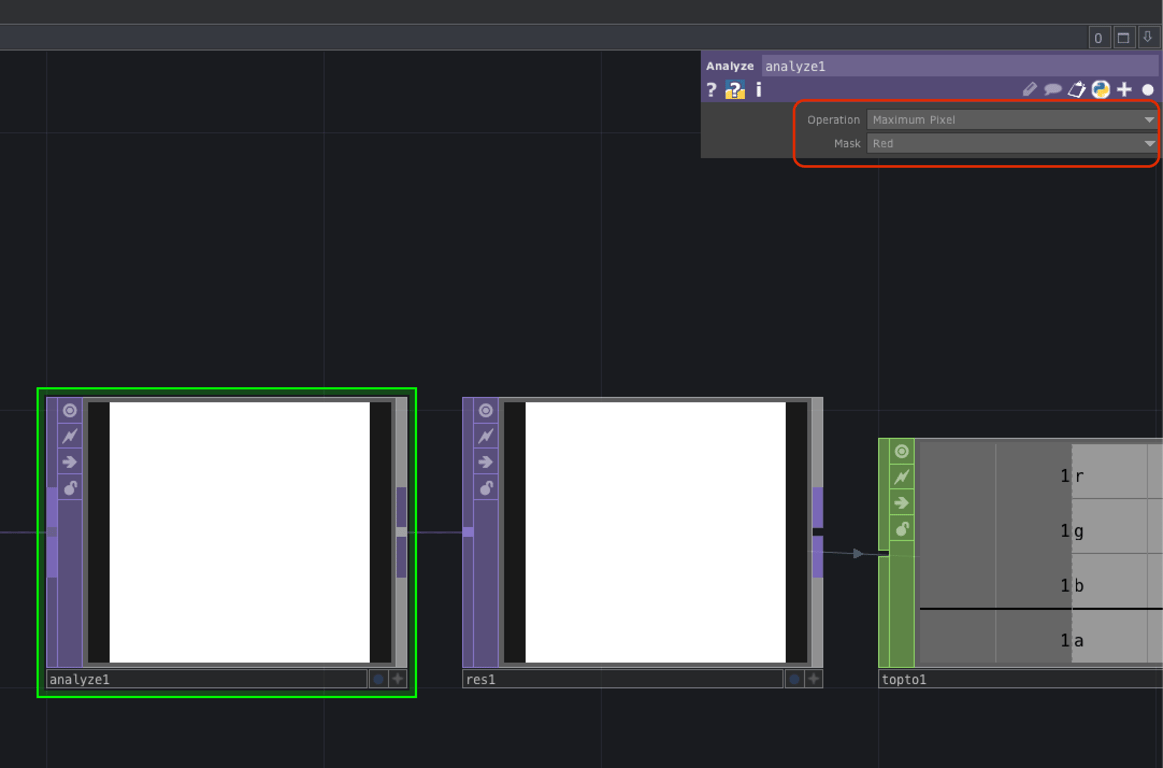
Task: Toggle bypass arrow flag on topto1 node
Action: (902, 503)
